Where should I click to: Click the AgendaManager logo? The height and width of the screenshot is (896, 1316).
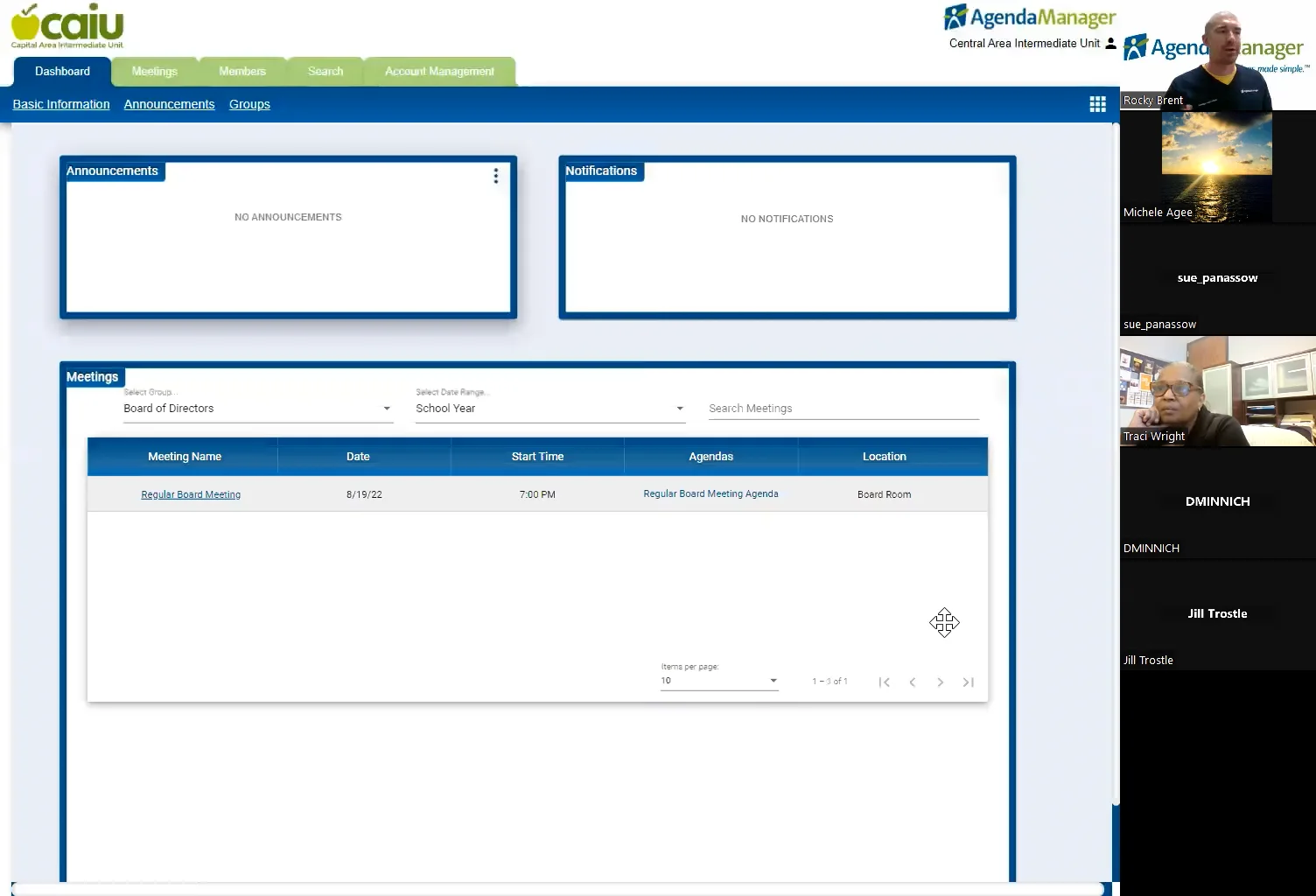coord(1030,17)
